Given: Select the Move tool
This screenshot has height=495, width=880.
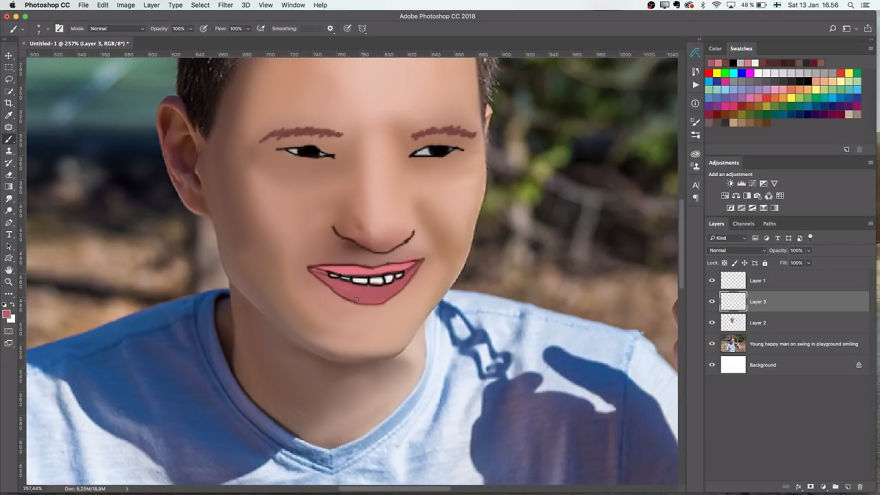Looking at the screenshot, I should (x=9, y=55).
